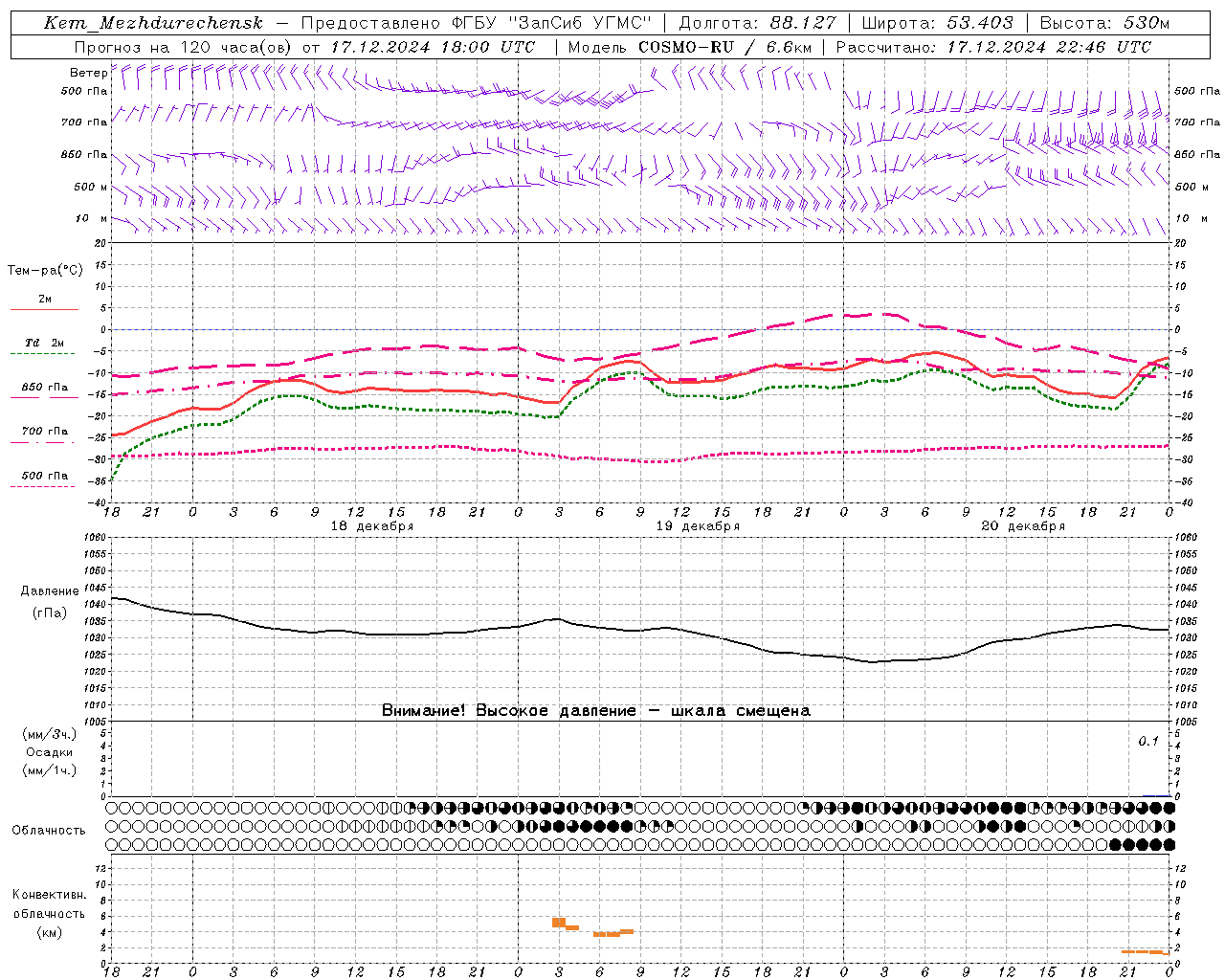Screen dimensions: 1225x980
Task: Click the left 700 гПа wind level label
Action: (84, 122)
